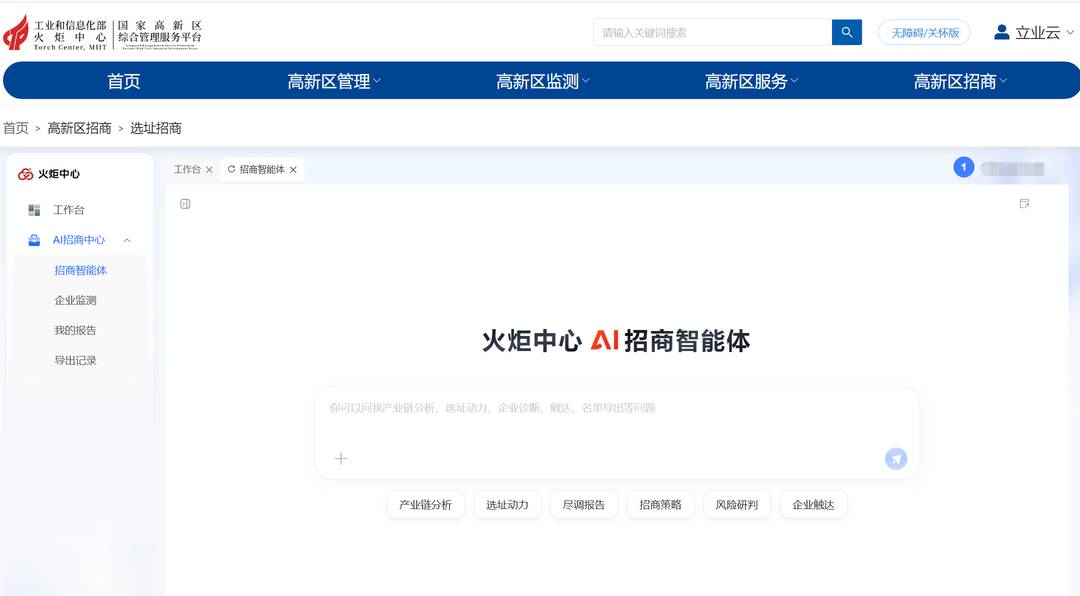The height and width of the screenshot is (596, 1080).
Task: Click the blue notification badge showing 1
Action: coord(964,167)
